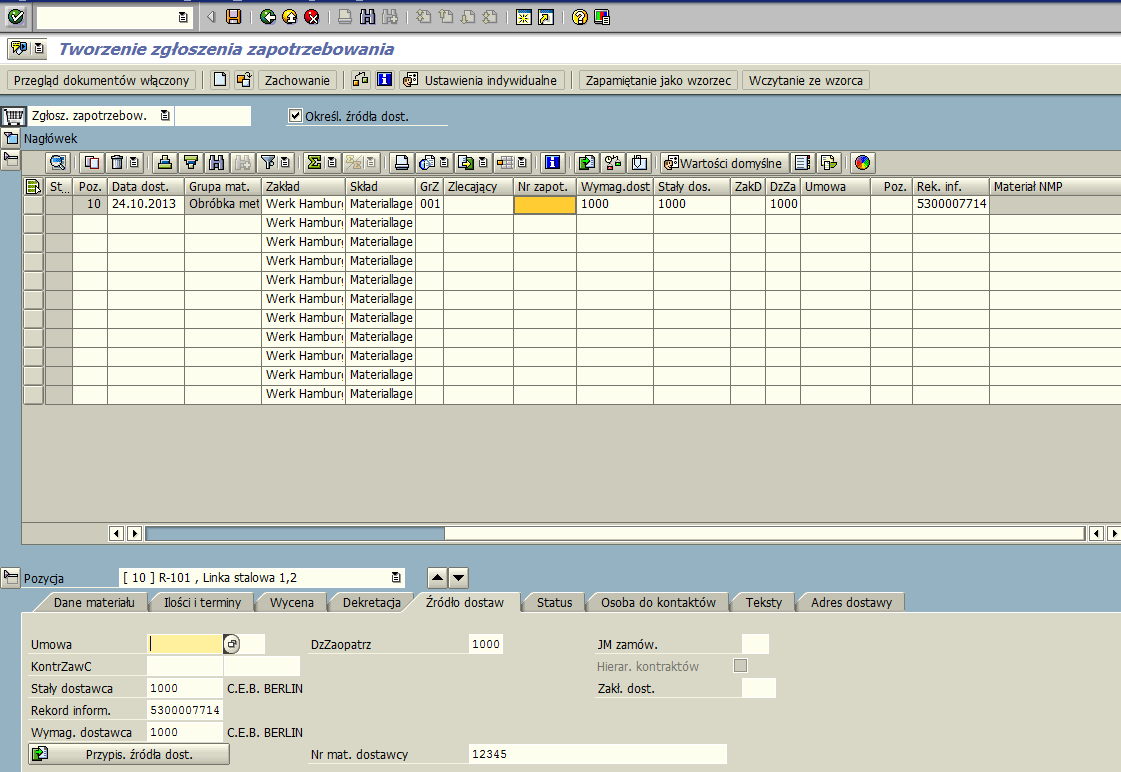Switch to the Dane materiału tab
This screenshot has width=1121, height=772.
pyautogui.click(x=94, y=603)
